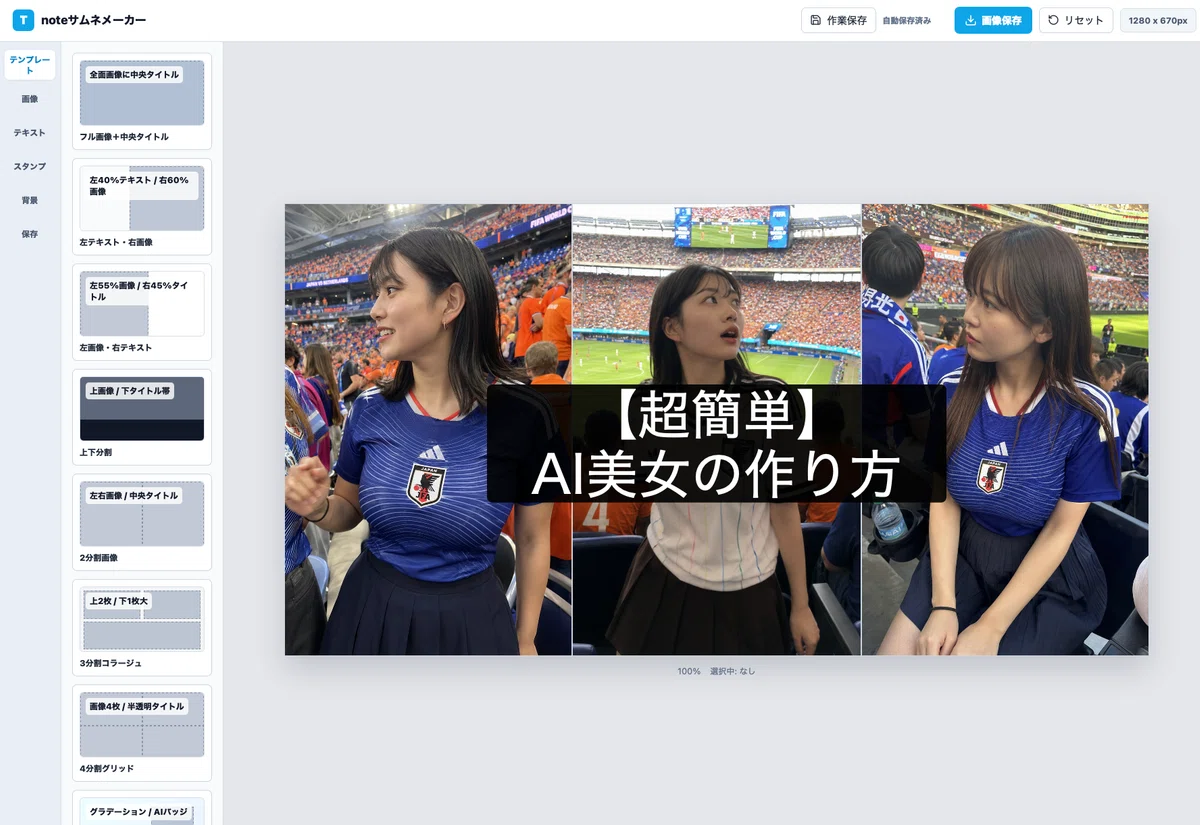This screenshot has height=825, width=1200.
Task: Click the noteサムネメーカー app title
Action: coord(94,20)
